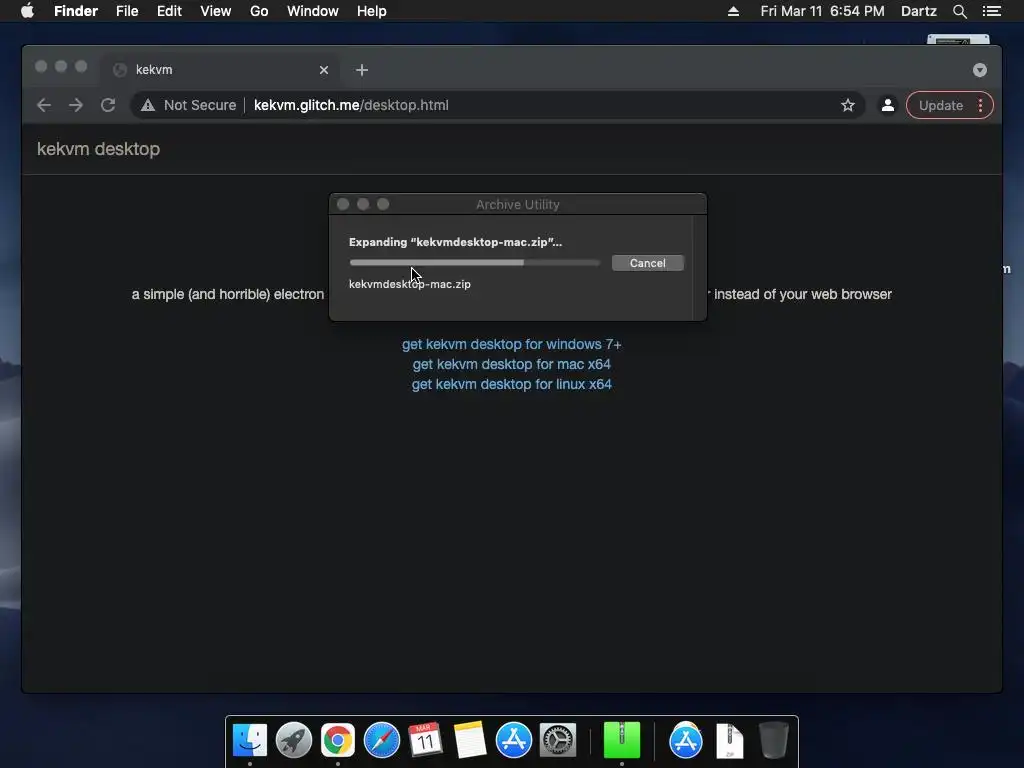
Task: Open the Trash from the Dock
Action: [774, 740]
